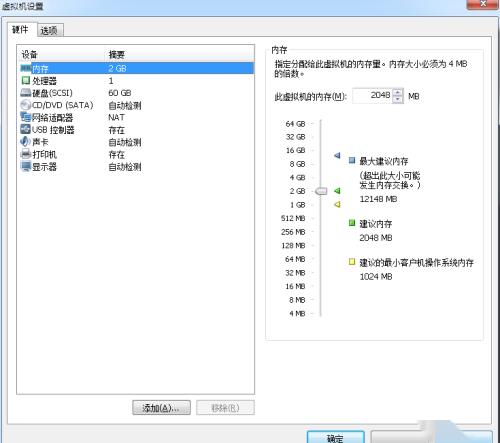Click the 4 GB slider scale label
This screenshot has width=500, height=443.
[x=297, y=177]
